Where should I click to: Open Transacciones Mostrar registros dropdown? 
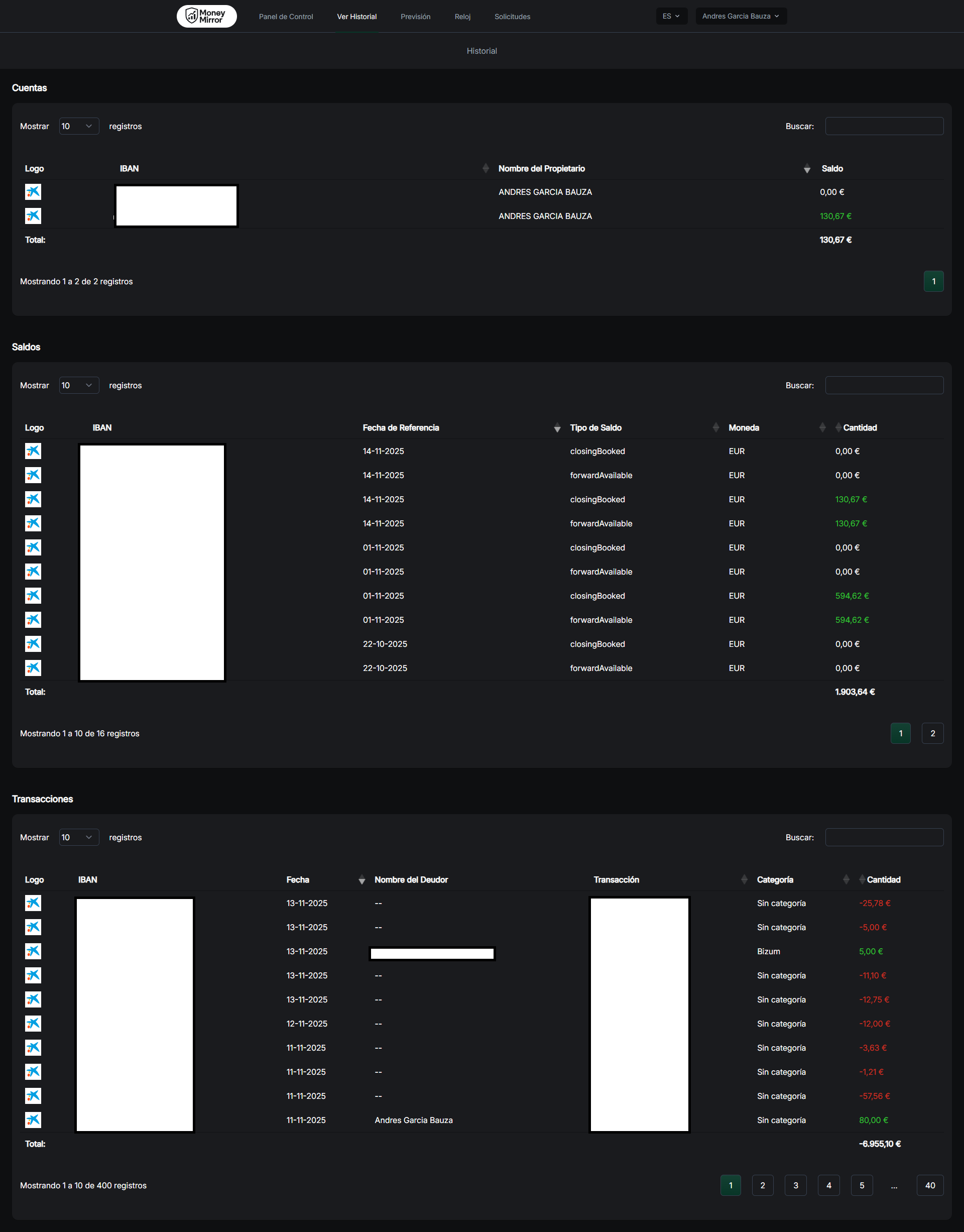click(x=79, y=837)
